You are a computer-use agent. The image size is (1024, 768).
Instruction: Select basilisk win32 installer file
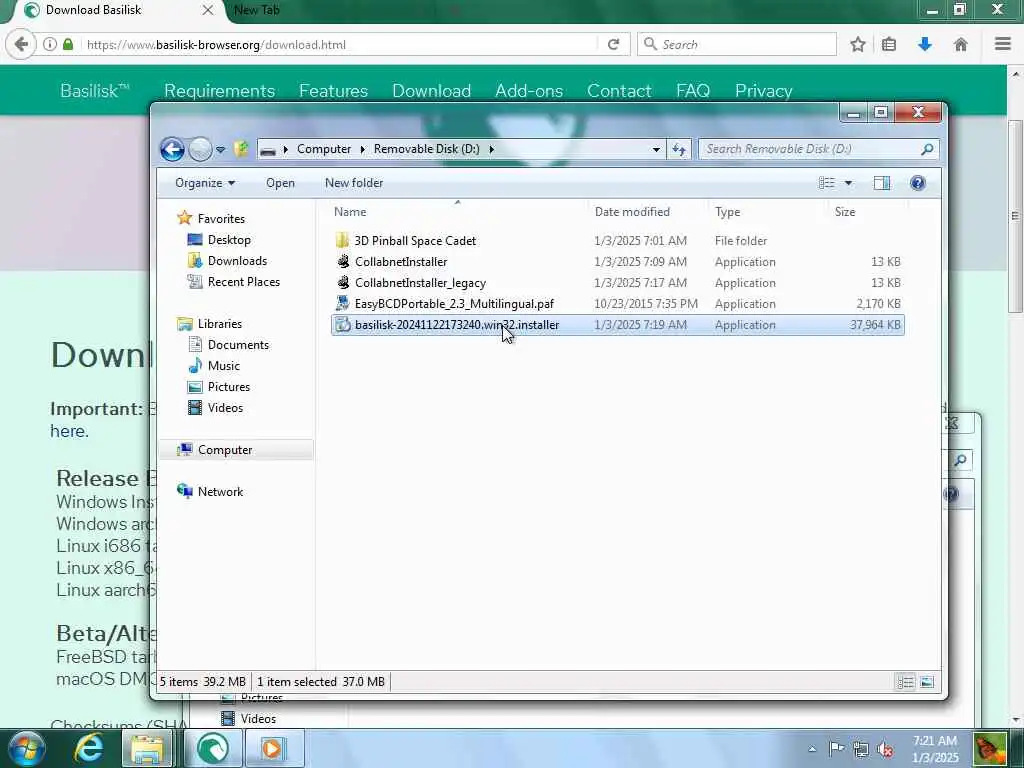(x=617, y=325)
